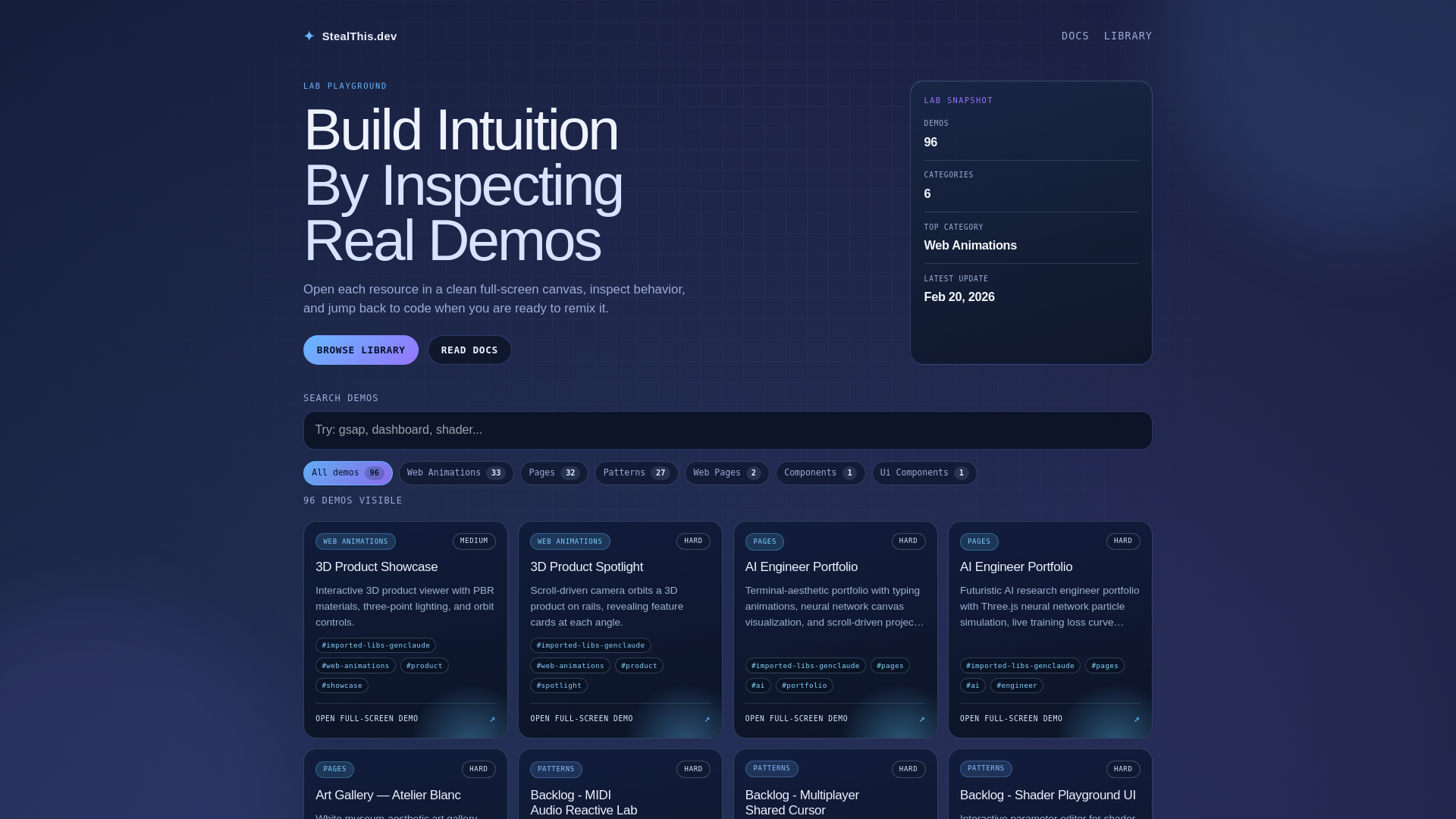
Task: Click #product tag on 3D Product Showcase
Action: (x=425, y=666)
